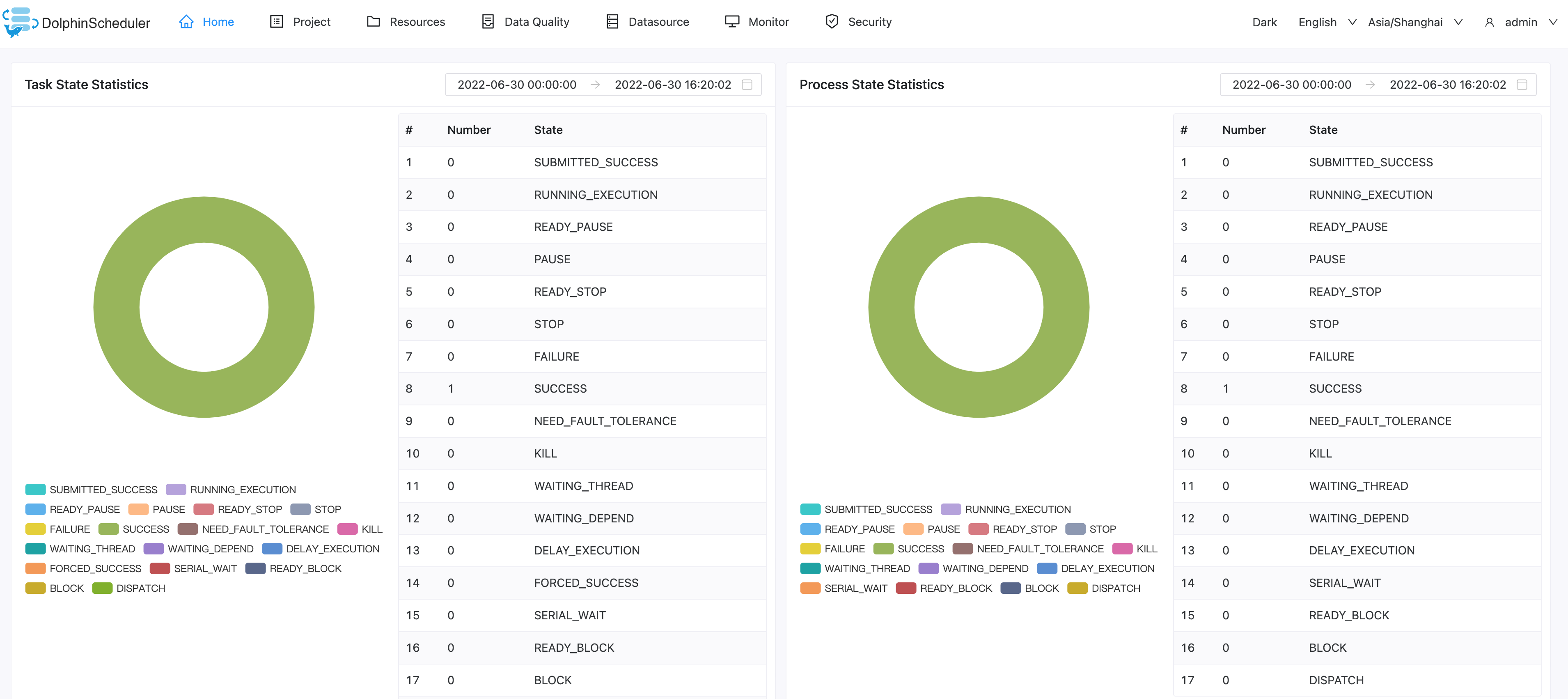This screenshot has width=1568, height=699.
Task: Click the Datasource server icon
Action: click(612, 22)
